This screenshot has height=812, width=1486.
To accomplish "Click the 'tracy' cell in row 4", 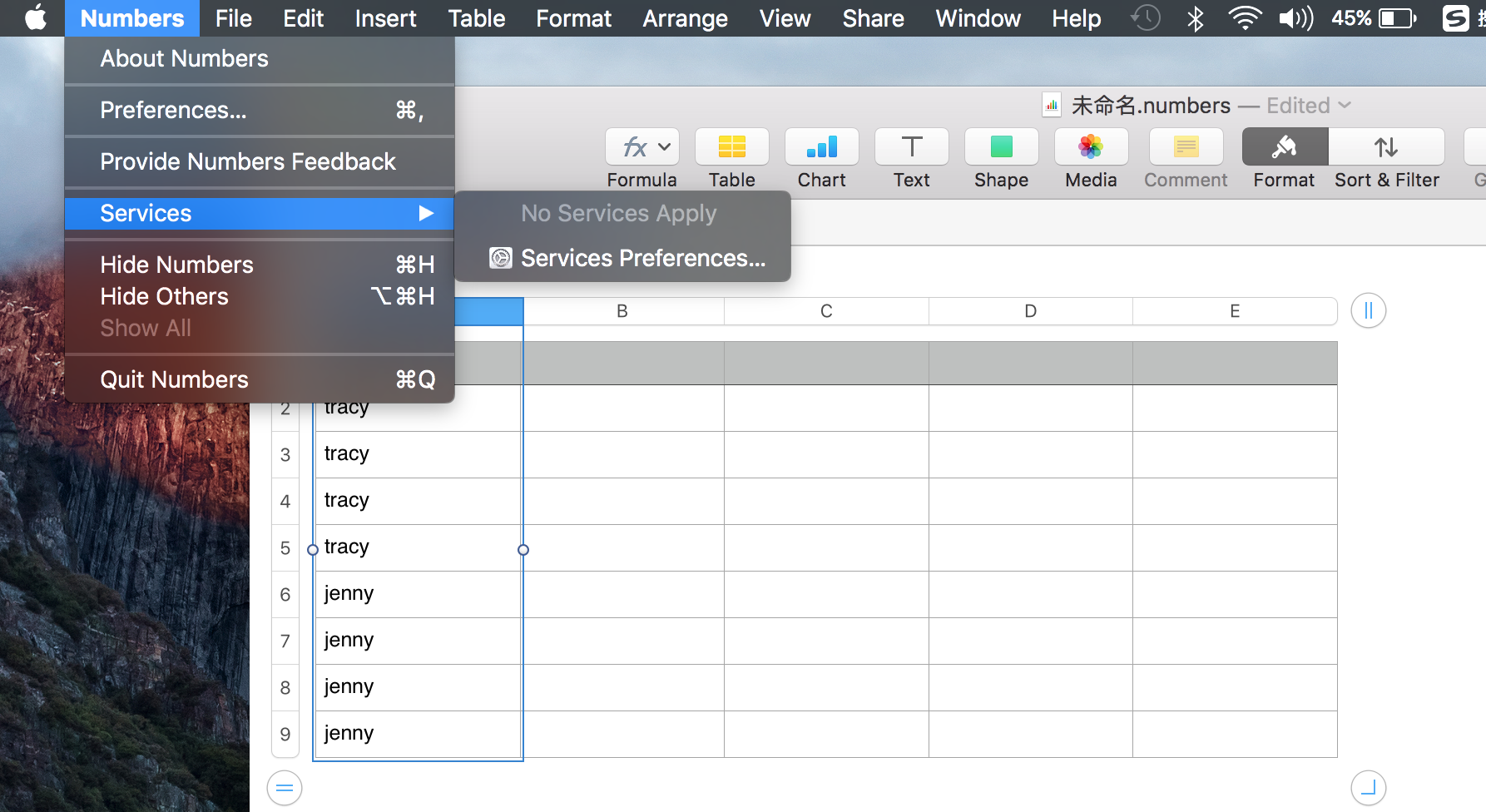I will pyautogui.click(x=419, y=501).
